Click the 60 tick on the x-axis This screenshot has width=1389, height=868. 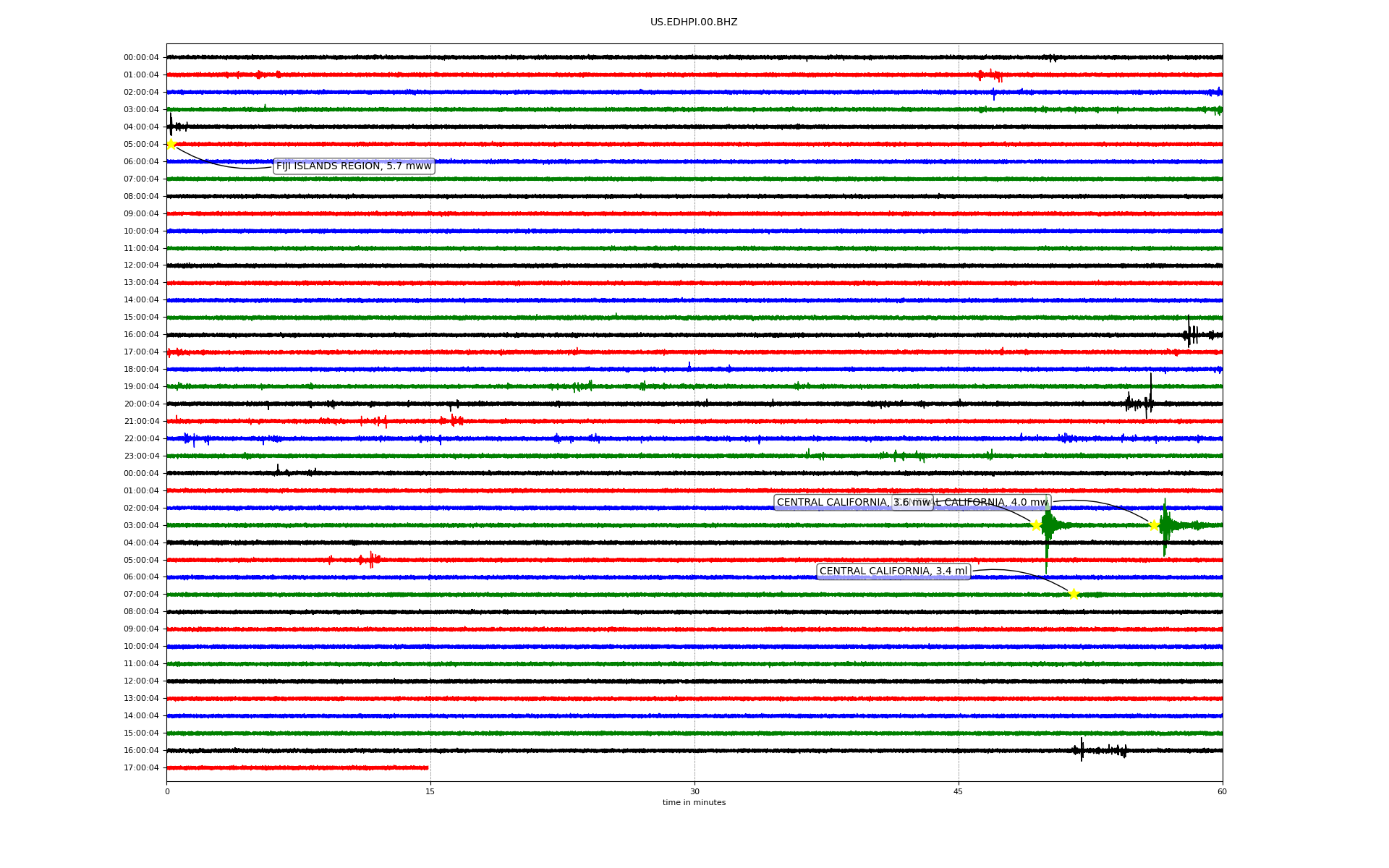pyautogui.click(x=1222, y=791)
